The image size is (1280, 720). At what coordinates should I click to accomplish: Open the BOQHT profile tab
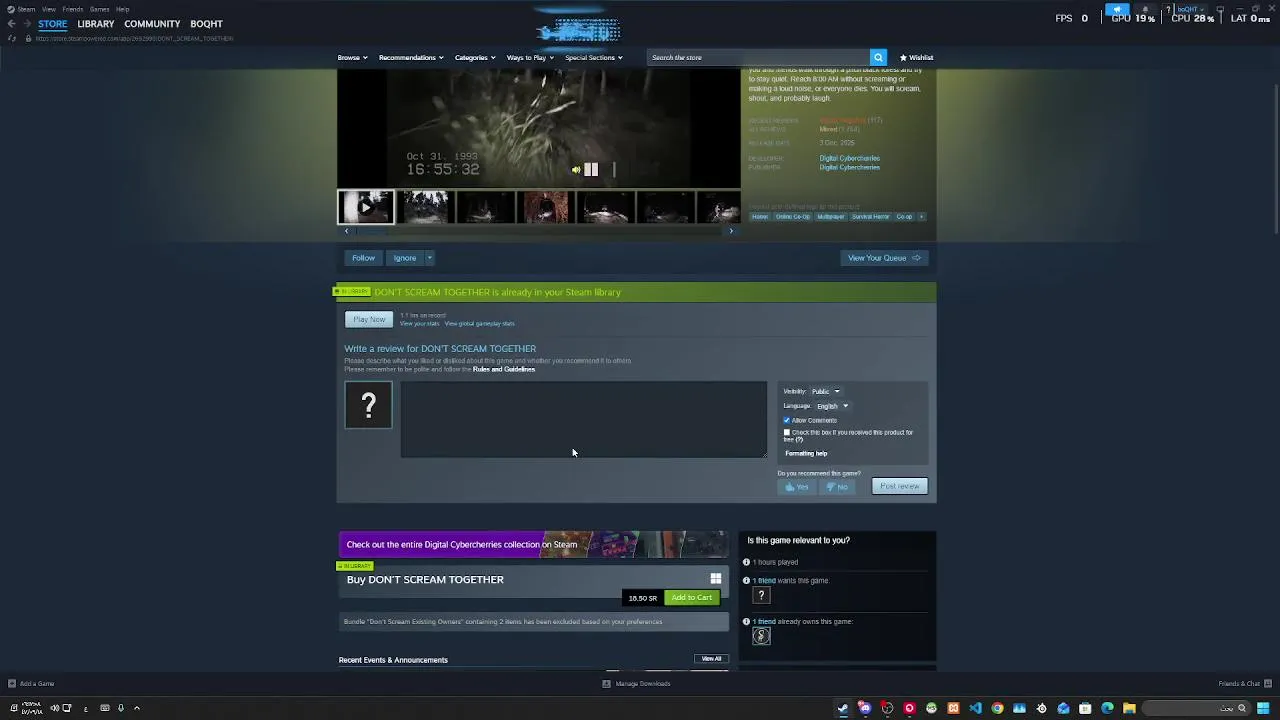207,24
